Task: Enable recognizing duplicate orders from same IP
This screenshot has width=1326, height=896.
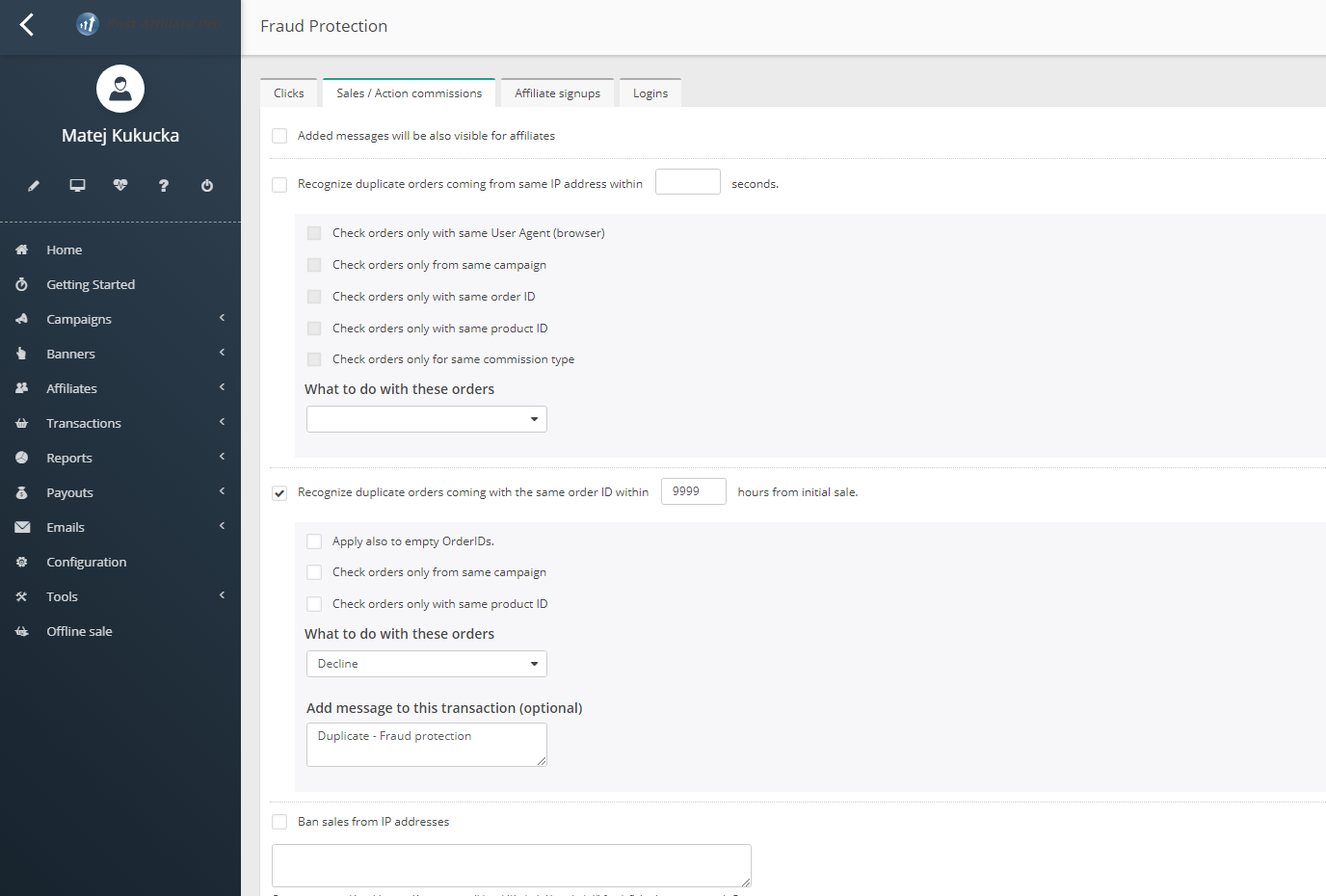Action: click(x=279, y=183)
